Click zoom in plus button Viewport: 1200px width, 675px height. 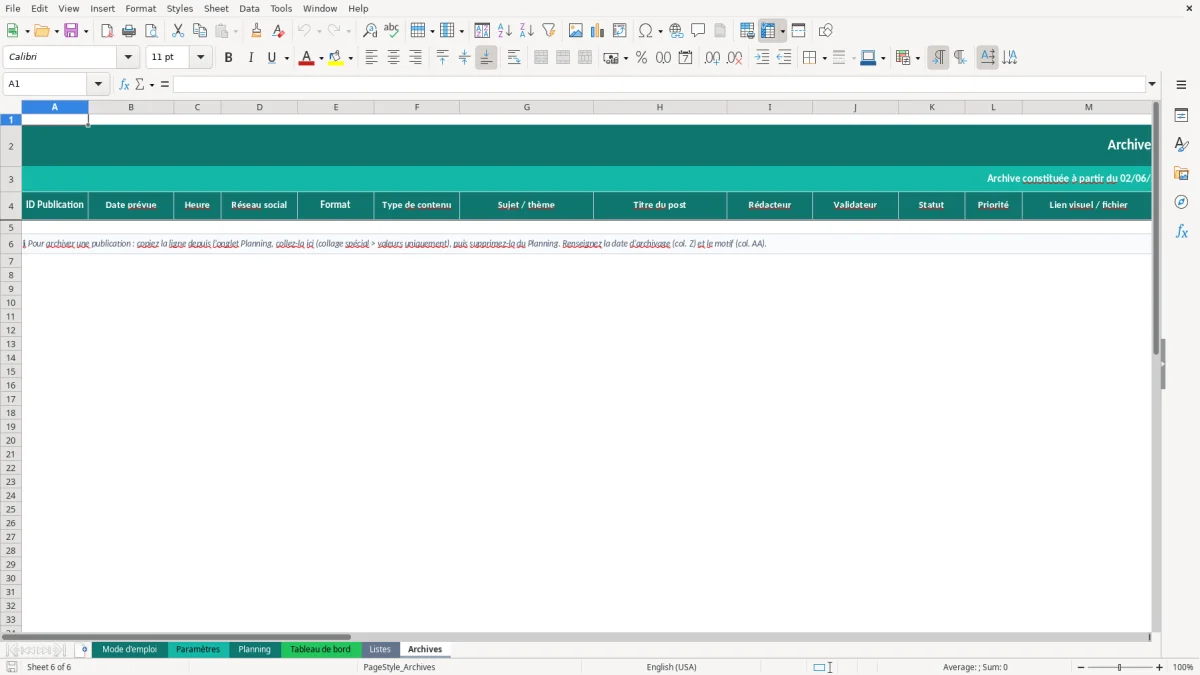coord(1160,667)
